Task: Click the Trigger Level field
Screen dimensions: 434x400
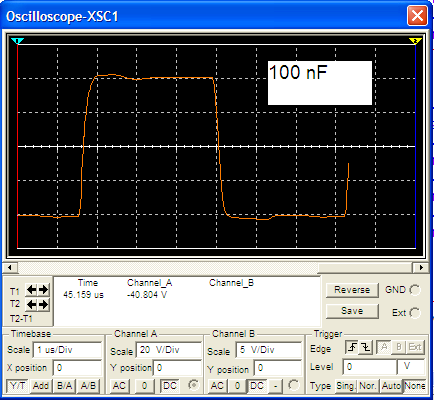Action: tap(370, 367)
